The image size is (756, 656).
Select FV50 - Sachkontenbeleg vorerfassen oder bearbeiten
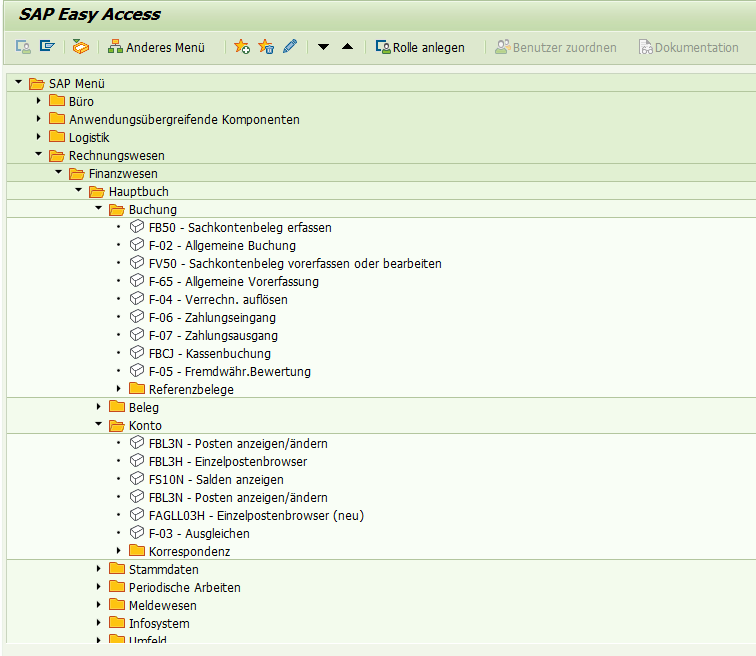click(295, 264)
